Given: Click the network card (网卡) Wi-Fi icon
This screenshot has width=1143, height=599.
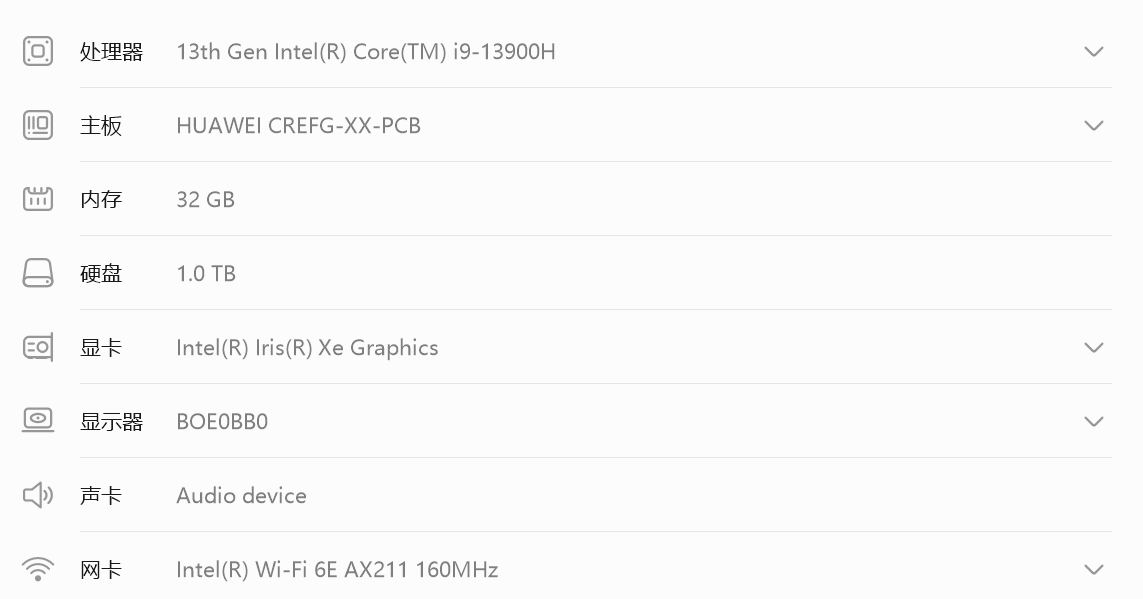Looking at the screenshot, I should pyautogui.click(x=38, y=569).
